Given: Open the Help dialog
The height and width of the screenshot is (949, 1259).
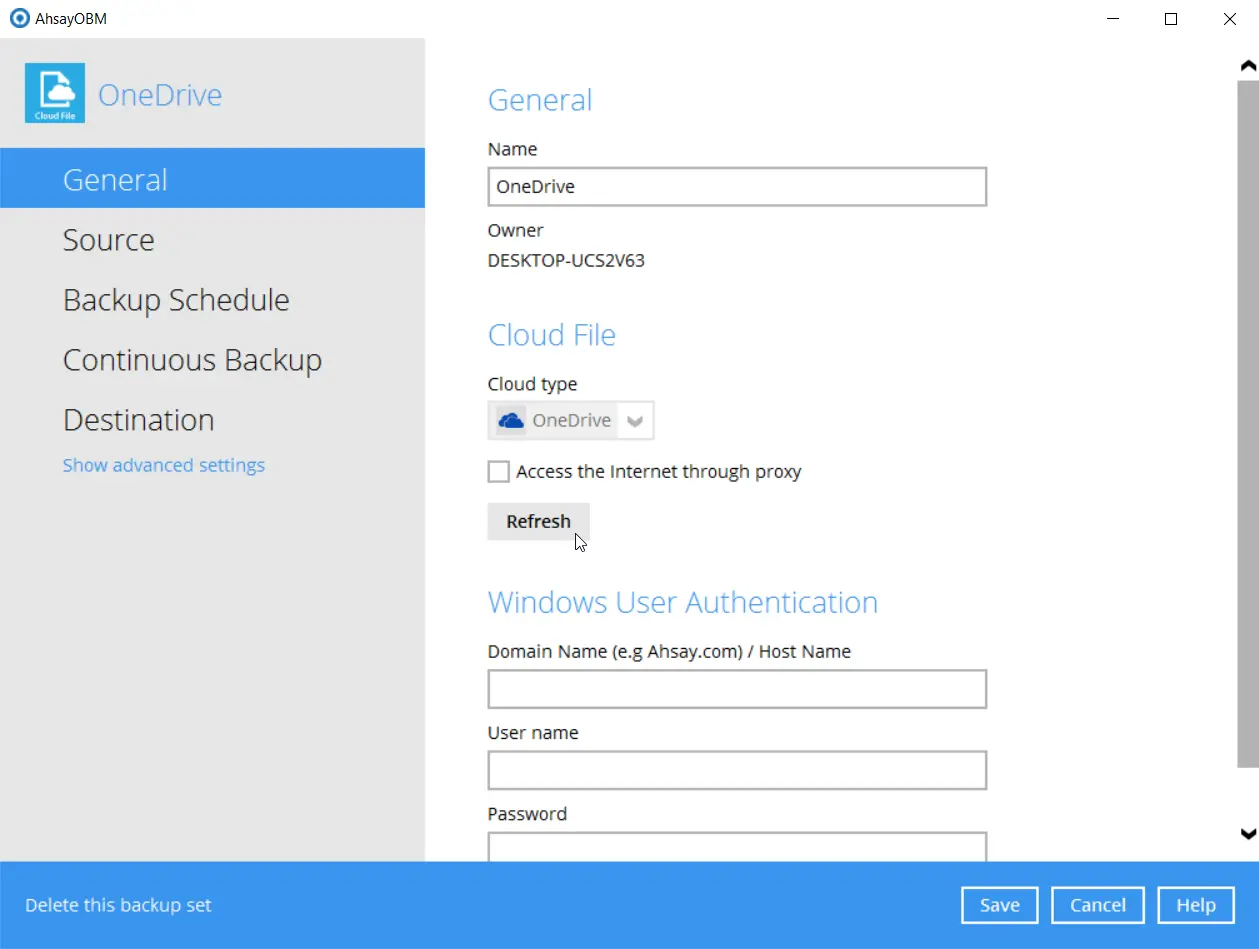Looking at the screenshot, I should 1196,904.
